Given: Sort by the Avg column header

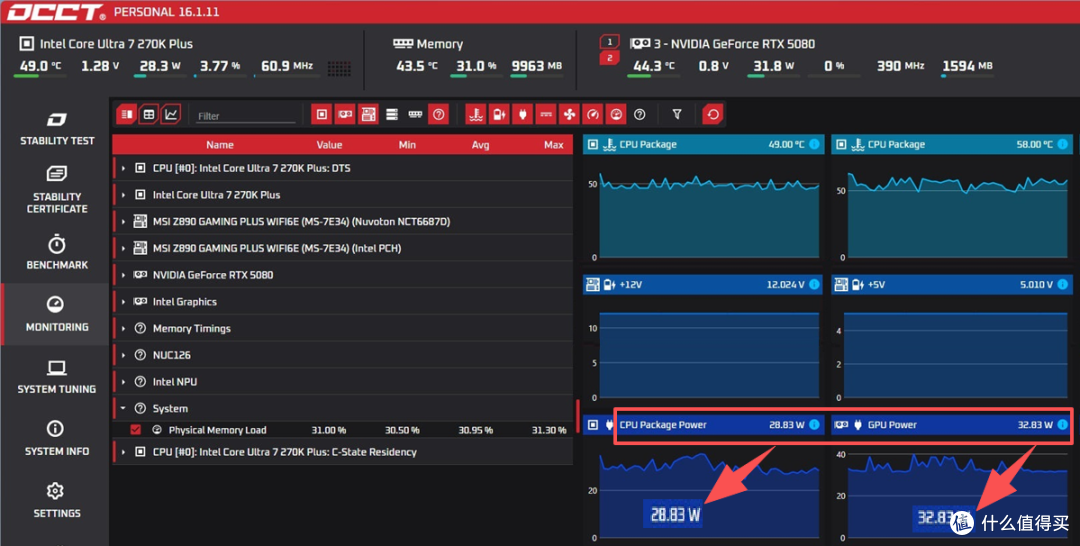Looking at the screenshot, I should [x=480, y=145].
